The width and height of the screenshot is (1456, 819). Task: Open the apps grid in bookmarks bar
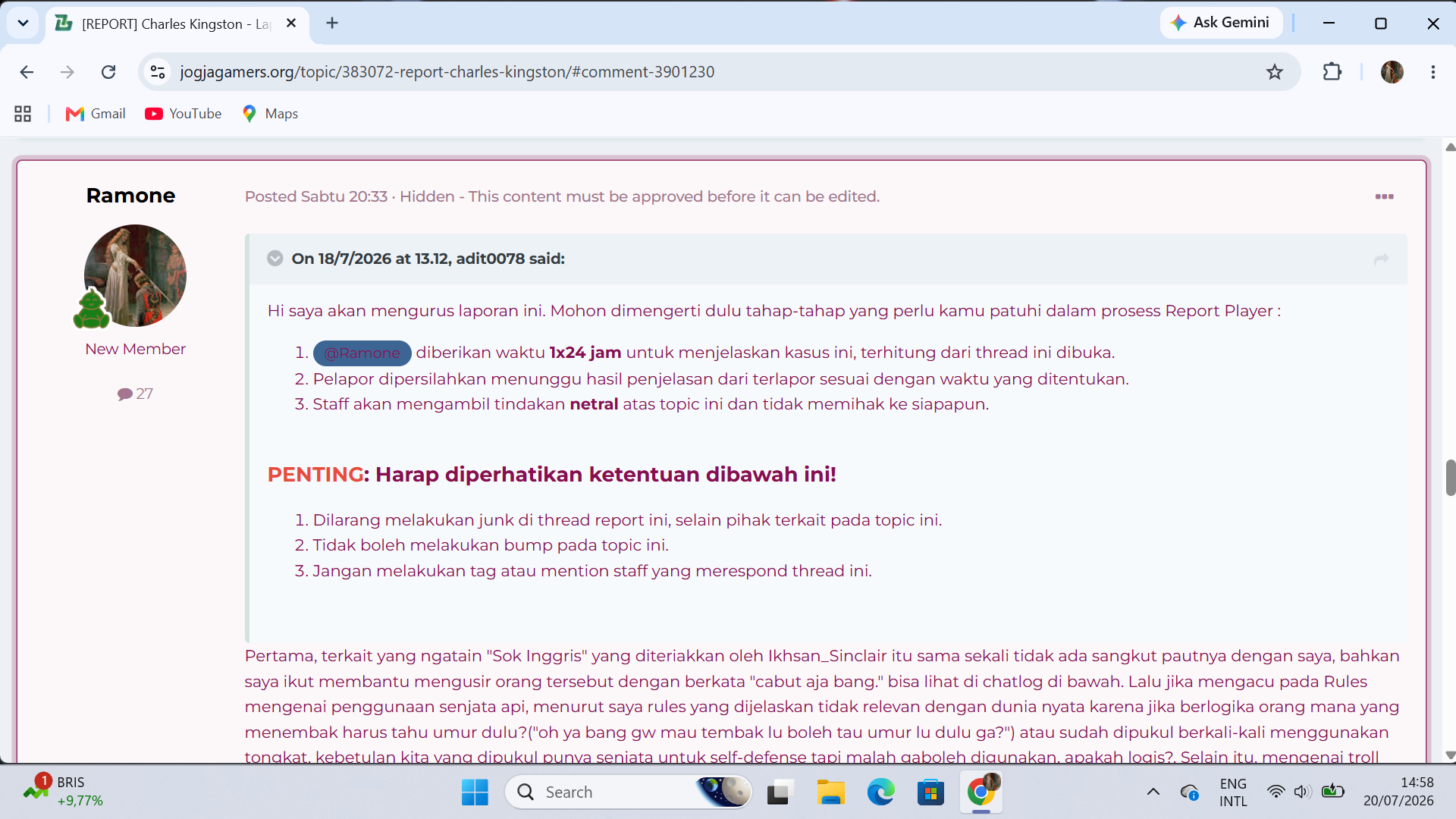click(23, 114)
